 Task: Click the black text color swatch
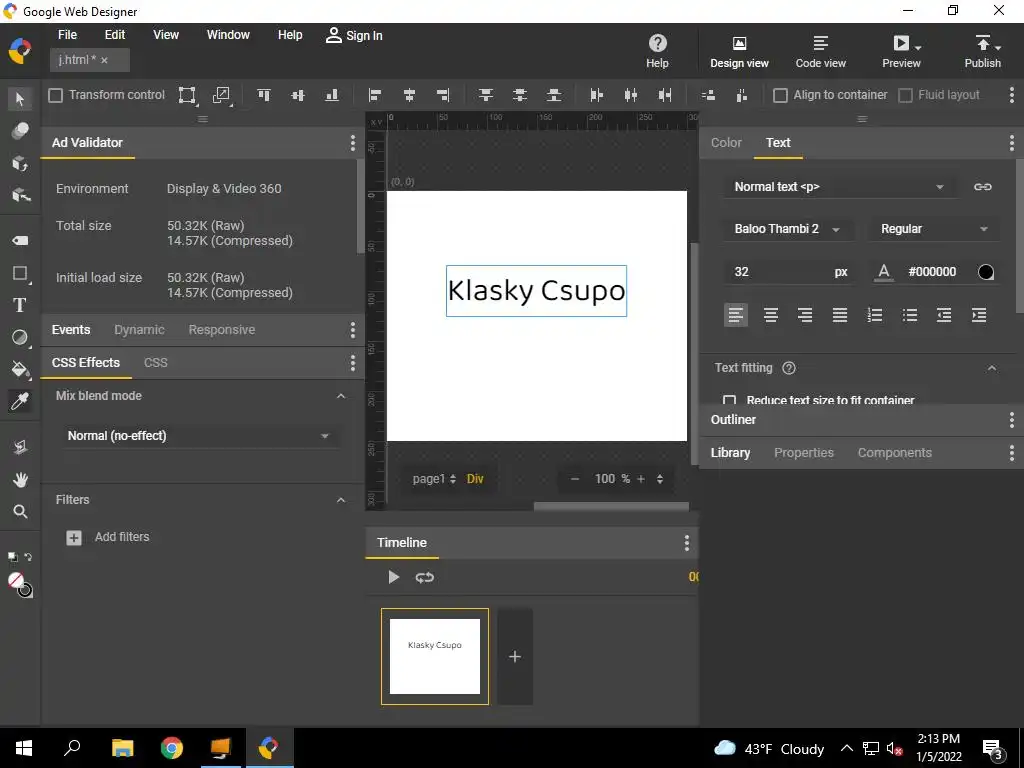pos(986,272)
